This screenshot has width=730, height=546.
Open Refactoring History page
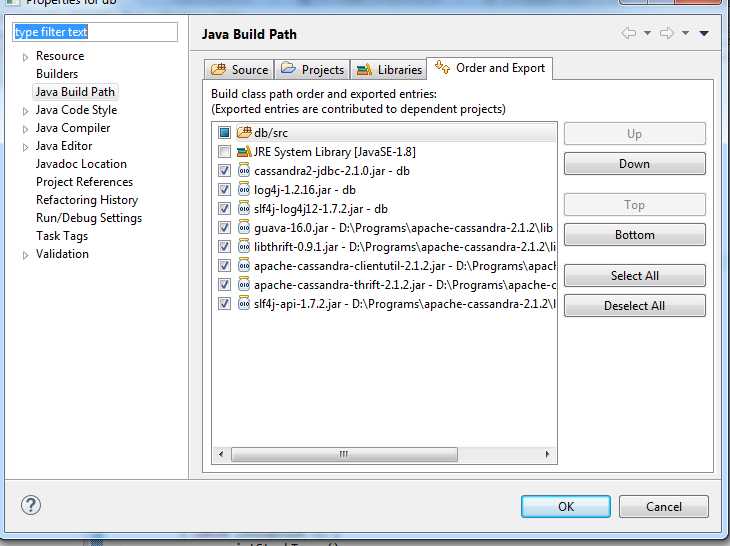[x=87, y=200]
